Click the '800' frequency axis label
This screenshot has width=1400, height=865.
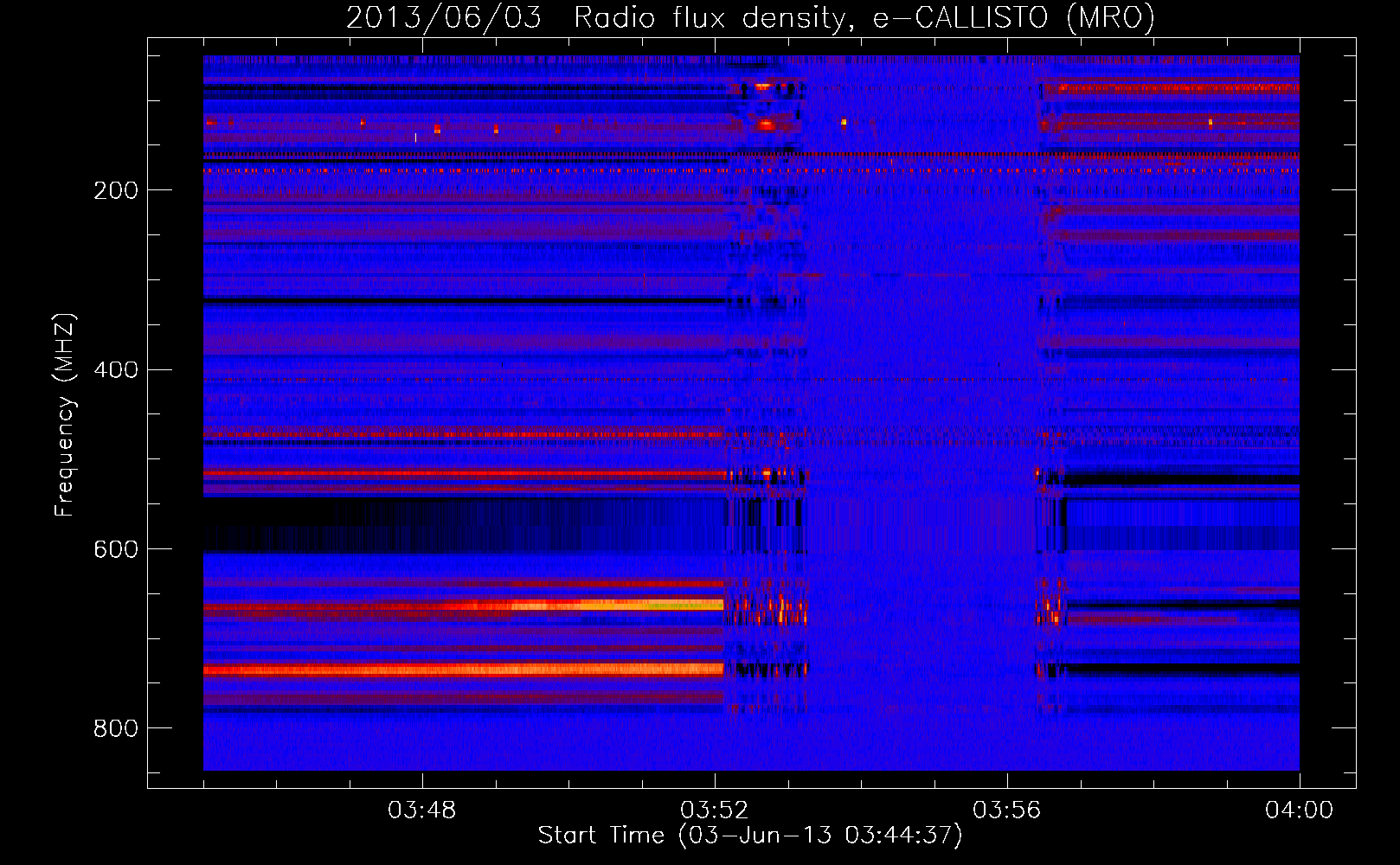click(116, 729)
